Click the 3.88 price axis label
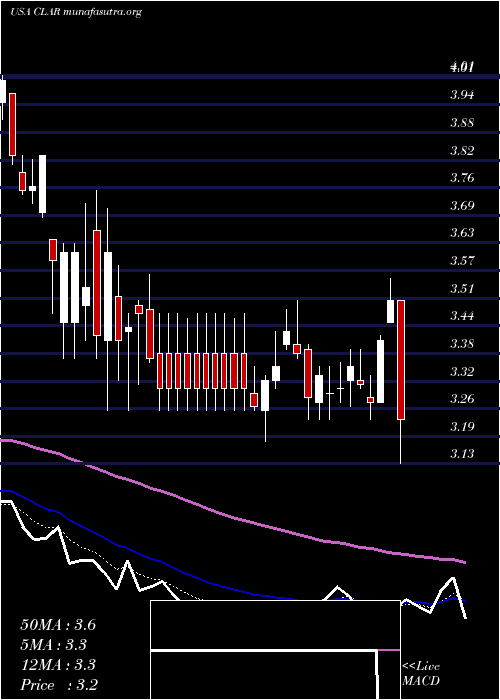Screen dimensions: 500x700 (462, 122)
